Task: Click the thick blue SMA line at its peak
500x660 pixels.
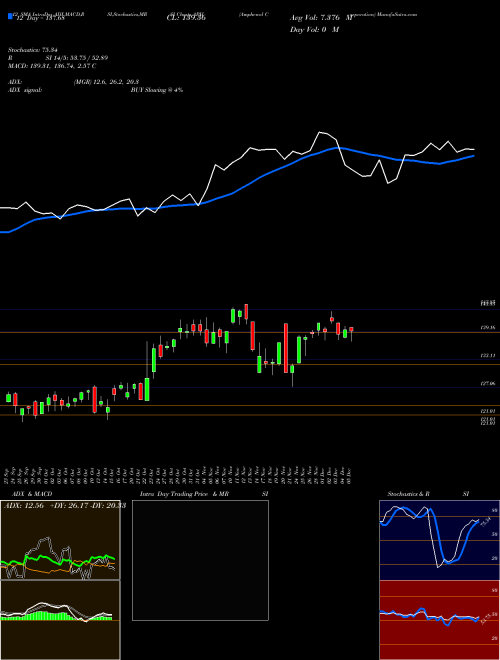Action: click(x=339, y=148)
